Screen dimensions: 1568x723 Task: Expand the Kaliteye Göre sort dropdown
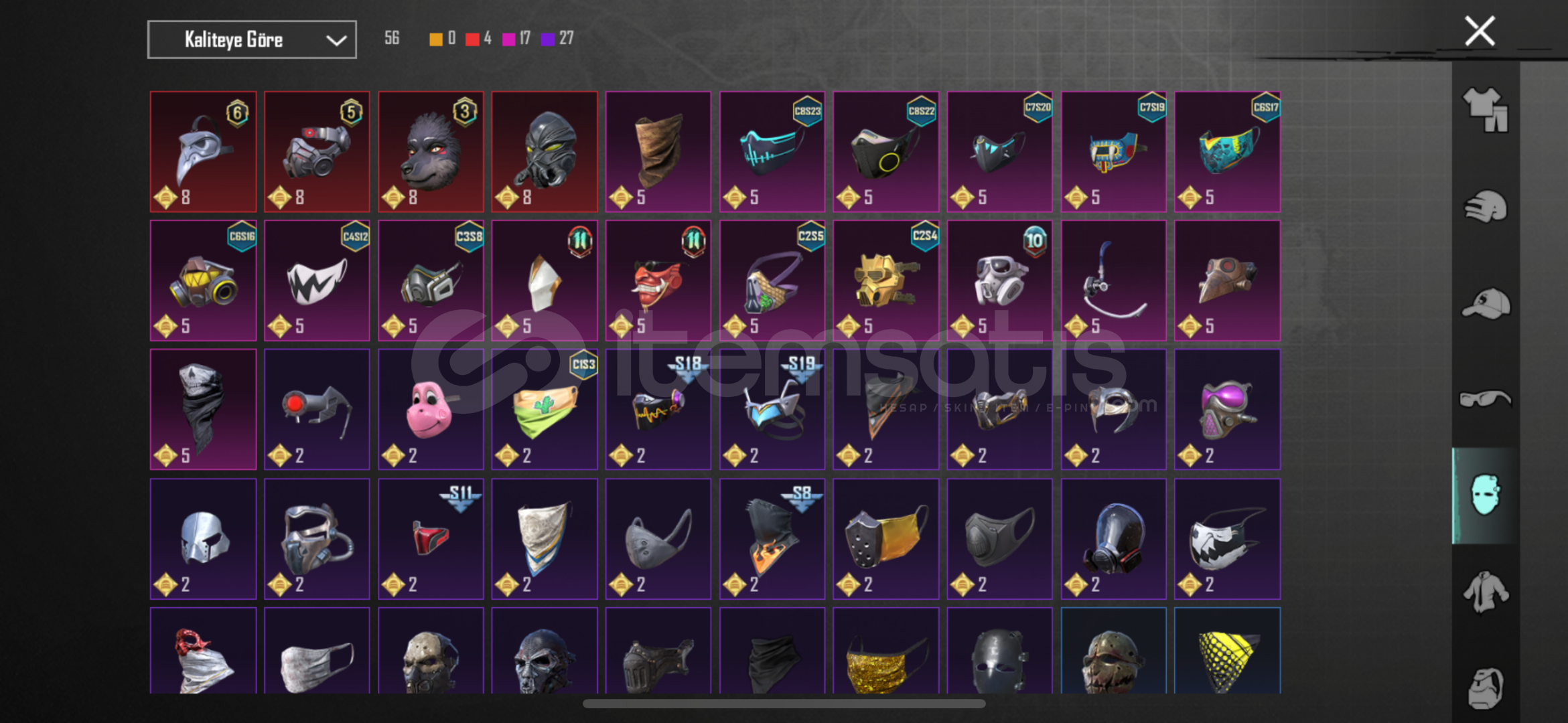click(x=252, y=39)
